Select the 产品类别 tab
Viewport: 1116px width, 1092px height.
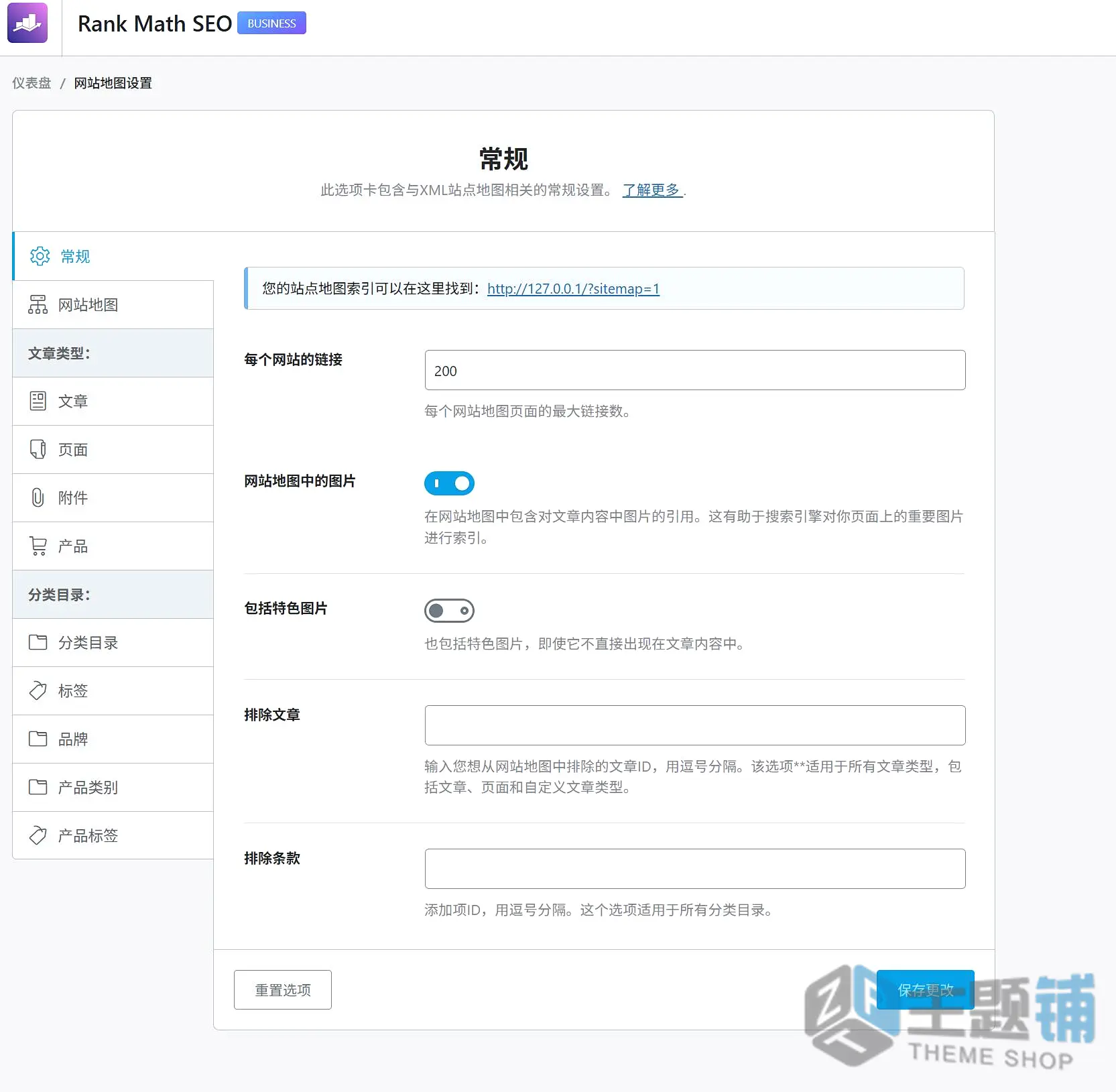(113, 787)
